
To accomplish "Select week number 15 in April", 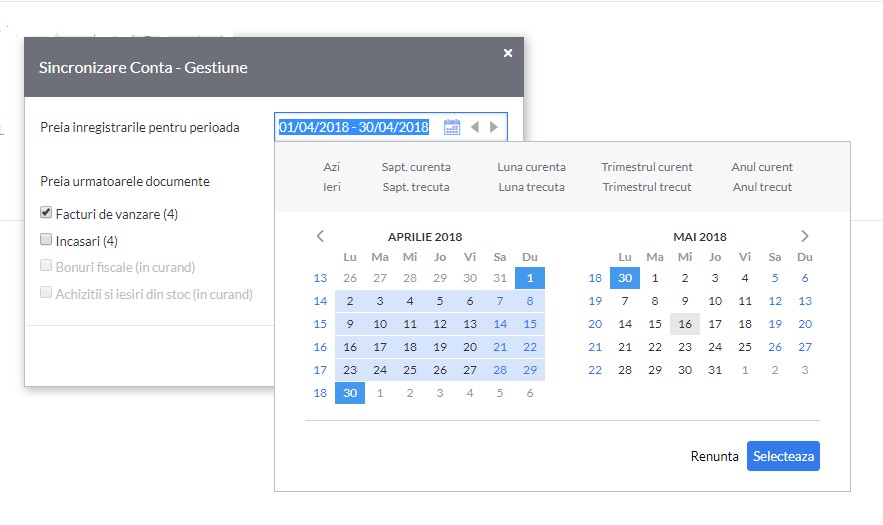I will pos(320,324).
